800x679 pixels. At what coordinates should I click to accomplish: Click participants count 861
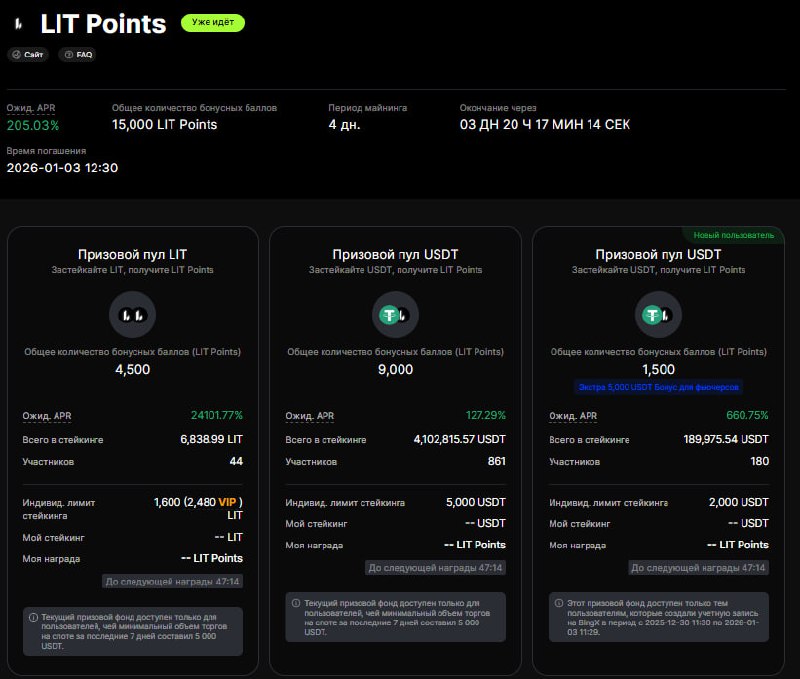(496, 461)
